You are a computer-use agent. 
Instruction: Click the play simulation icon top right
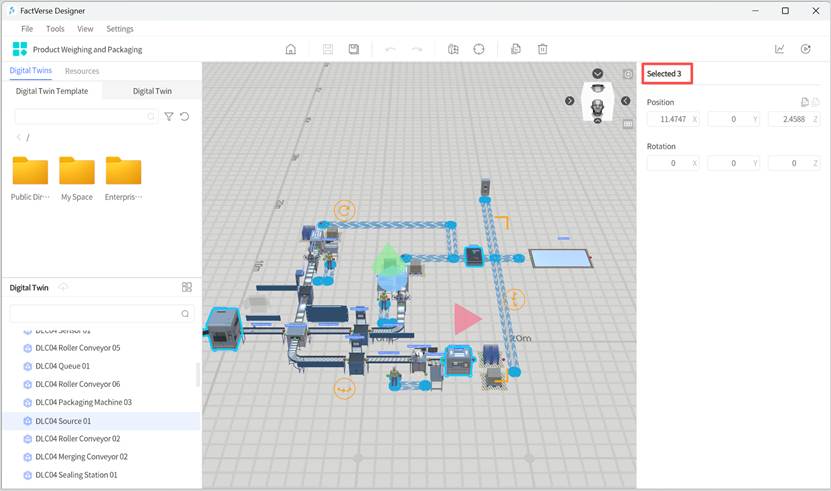click(x=806, y=49)
